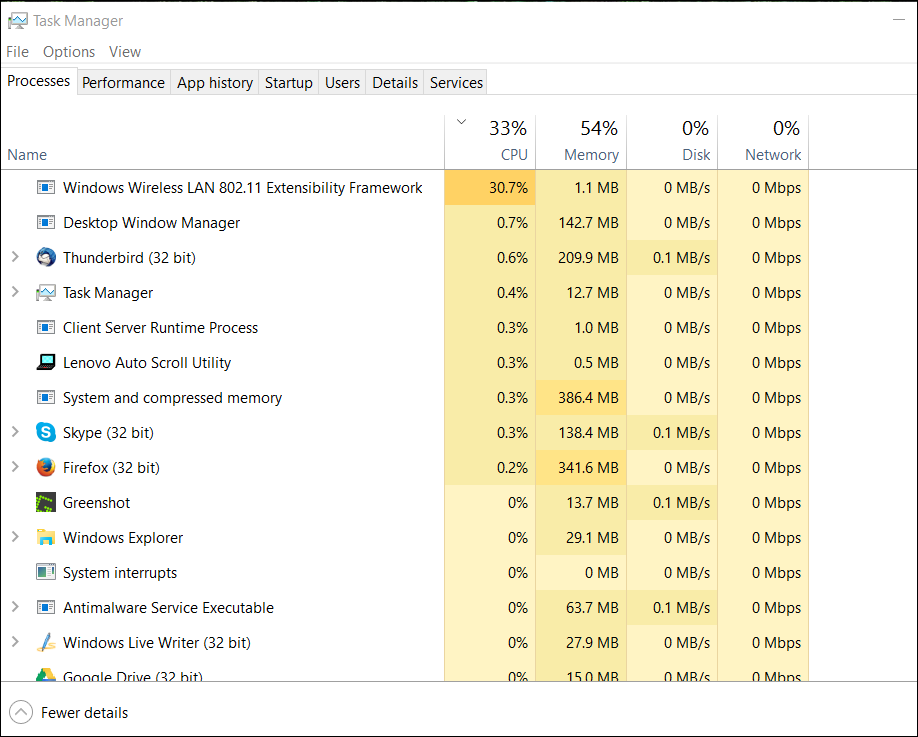Click the Antimalware Service Executable icon

pos(46,607)
